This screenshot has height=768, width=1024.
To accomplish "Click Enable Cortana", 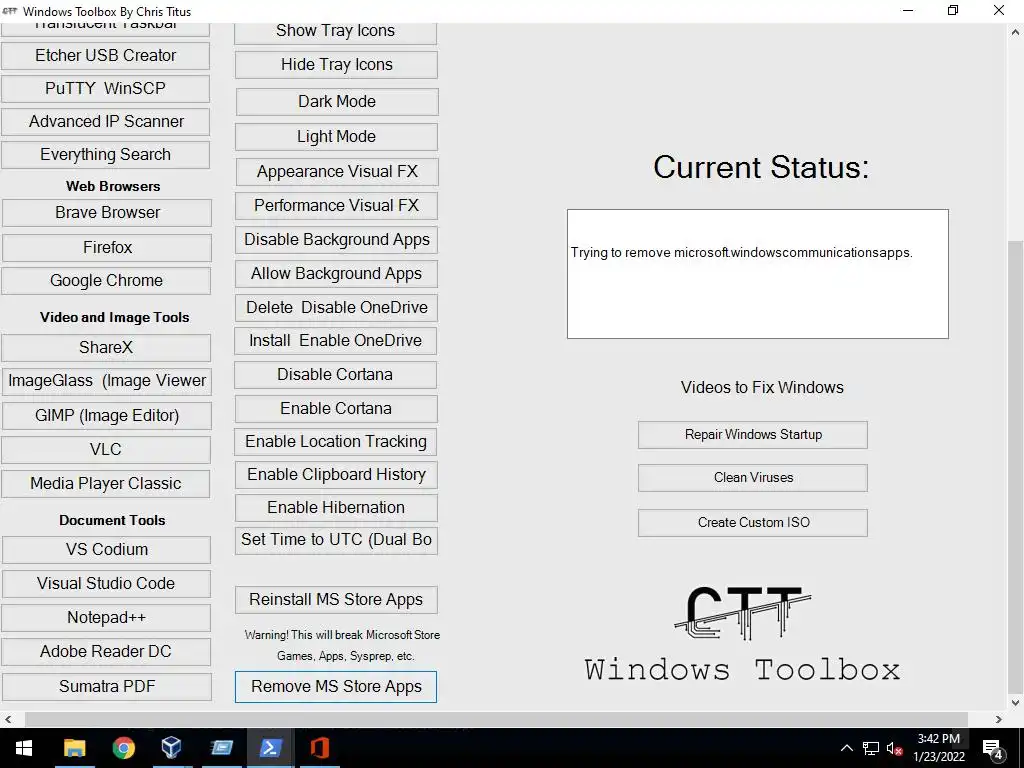I will (x=336, y=409).
